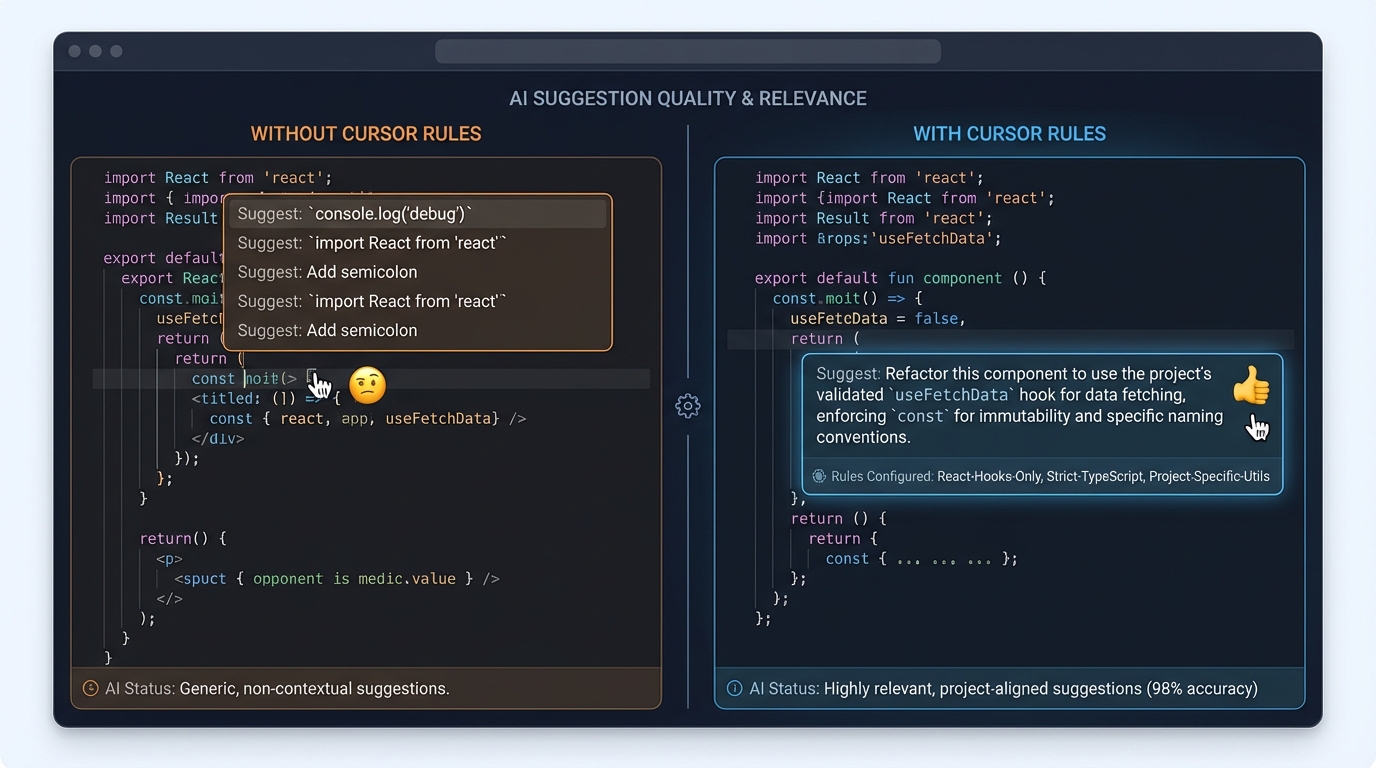Screen dimensions: 1376x768
Task: Switch to the WITHOUT CURSOR RULES panel heading
Action: [x=366, y=133]
